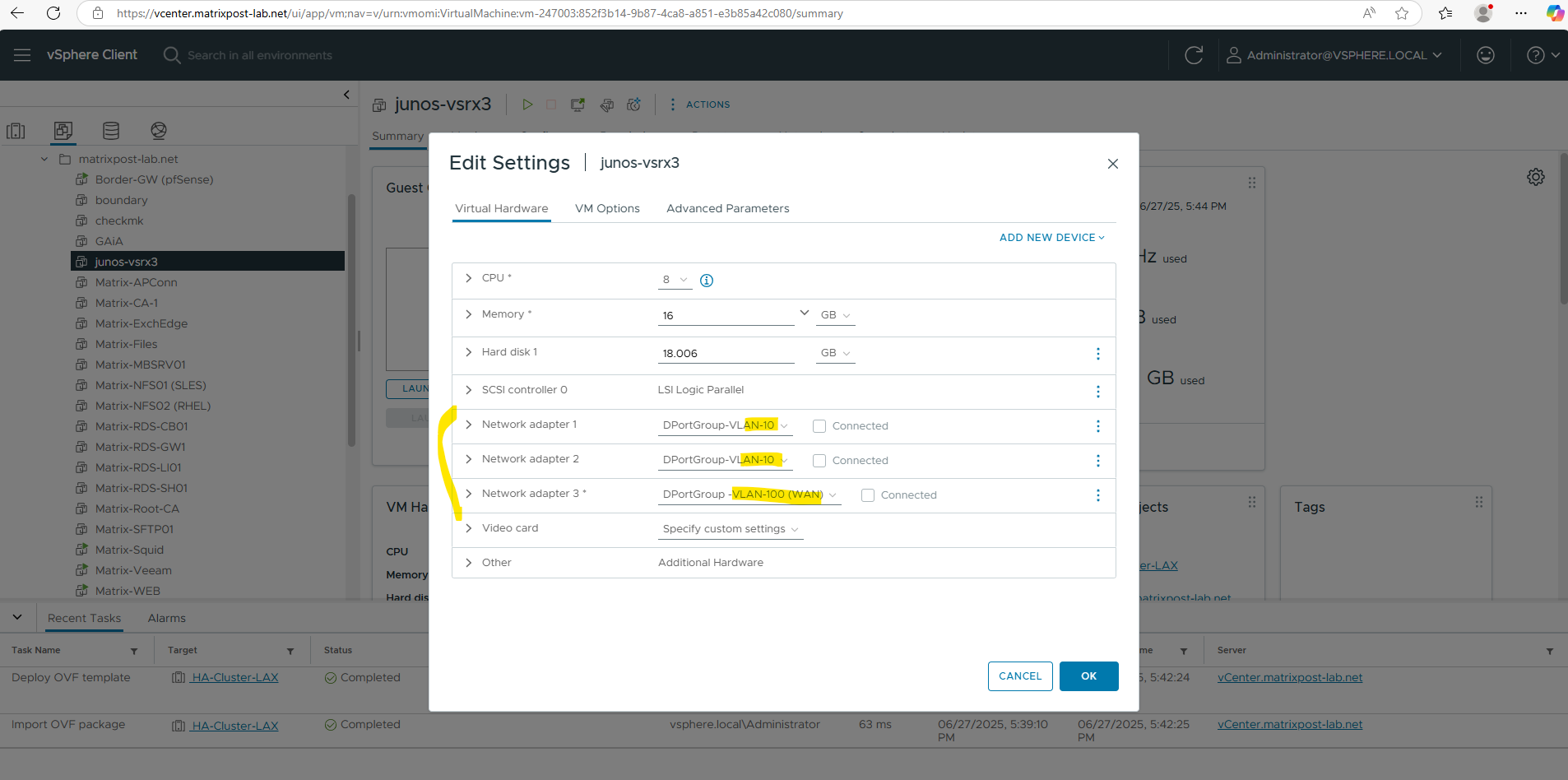The image size is (1568, 780).
Task: Power on junos-vsrx3 with play icon
Action: pos(527,104)
